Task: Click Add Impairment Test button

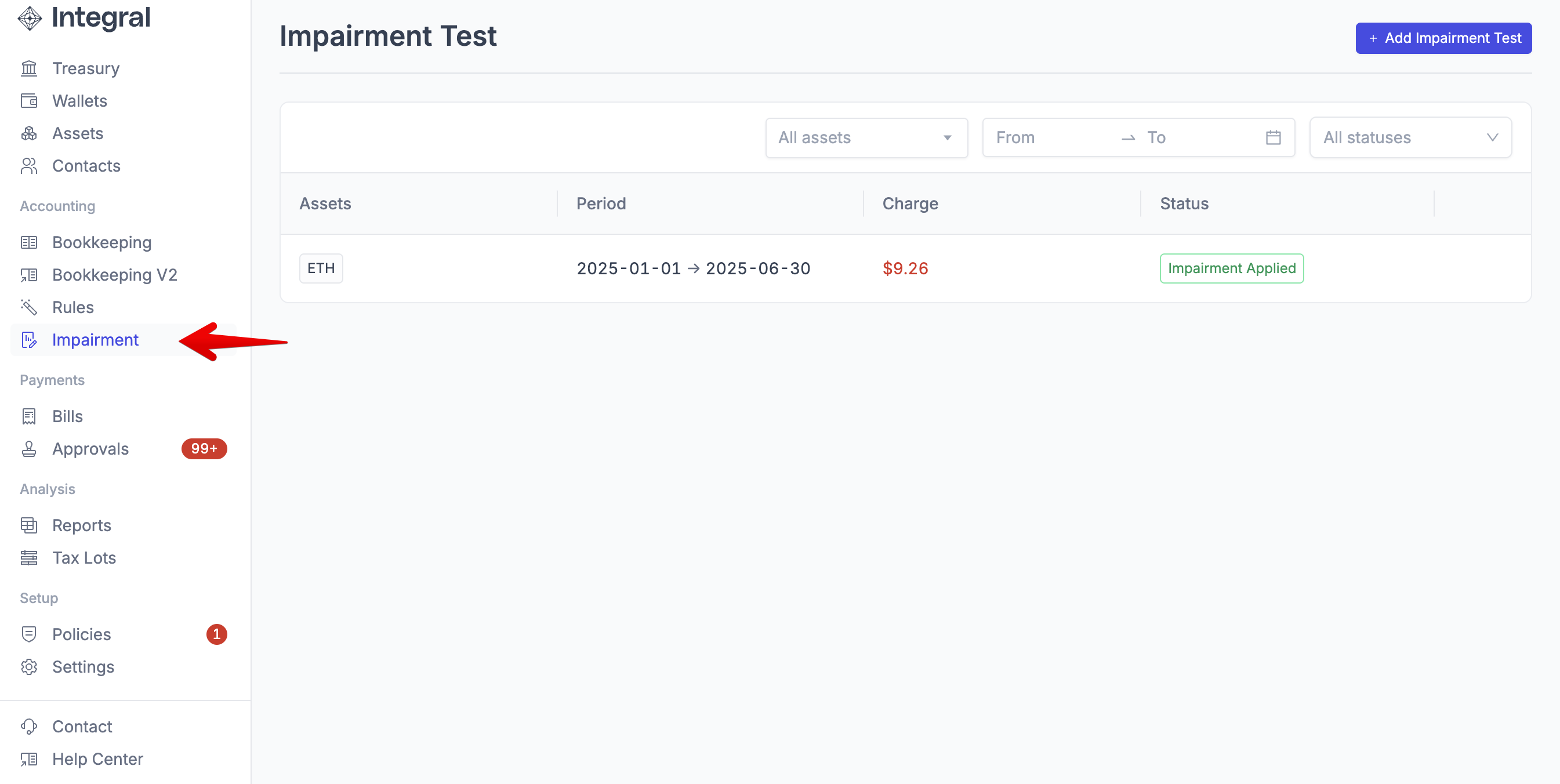Action: (1443, 38)
